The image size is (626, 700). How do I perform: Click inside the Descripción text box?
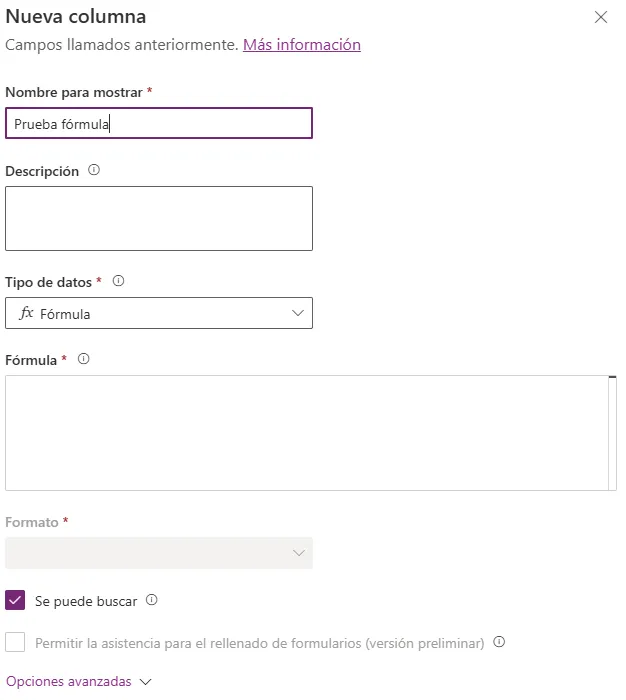click(159, 218)
